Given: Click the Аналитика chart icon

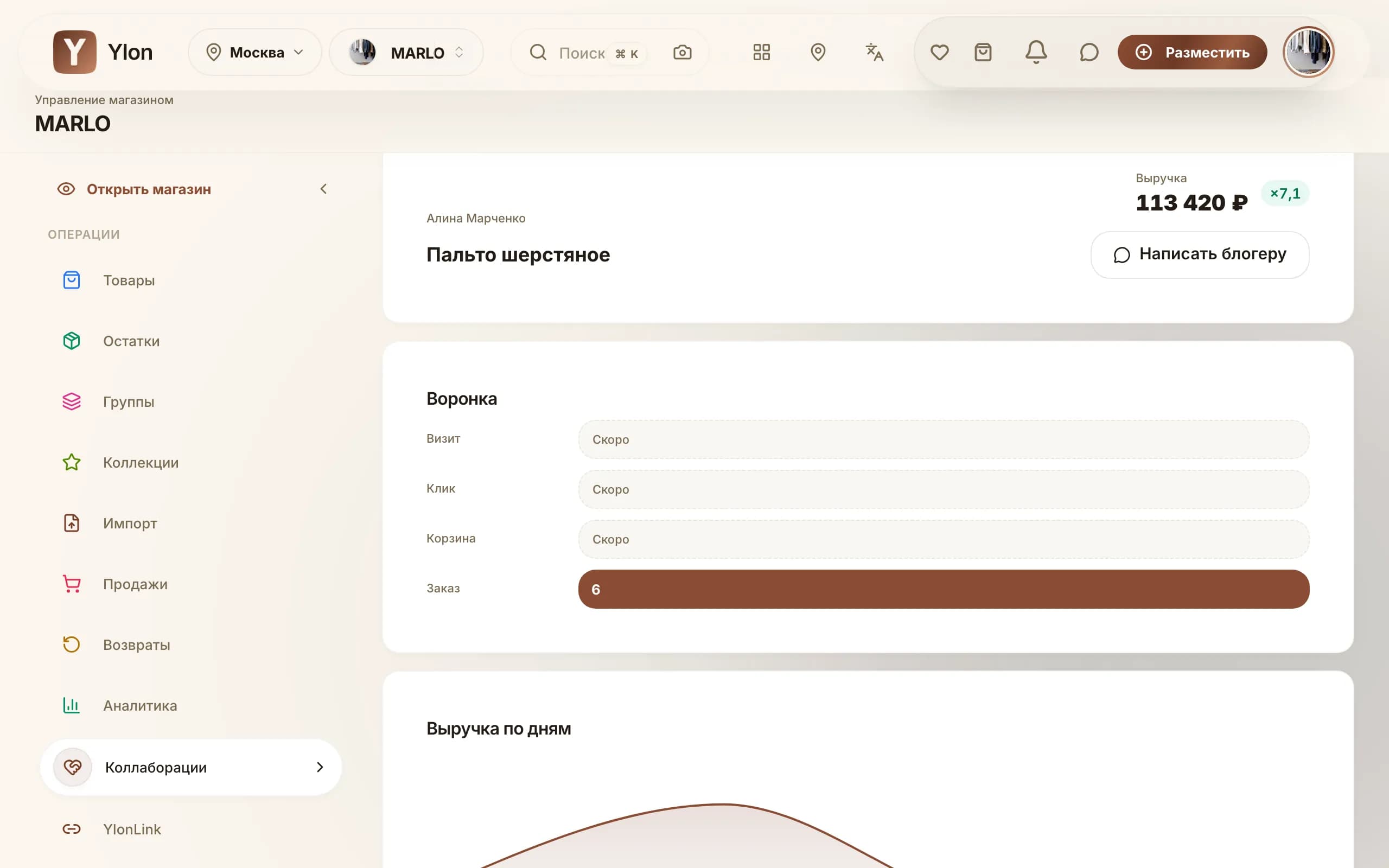Looking at the screenshot, I should 71,706.
